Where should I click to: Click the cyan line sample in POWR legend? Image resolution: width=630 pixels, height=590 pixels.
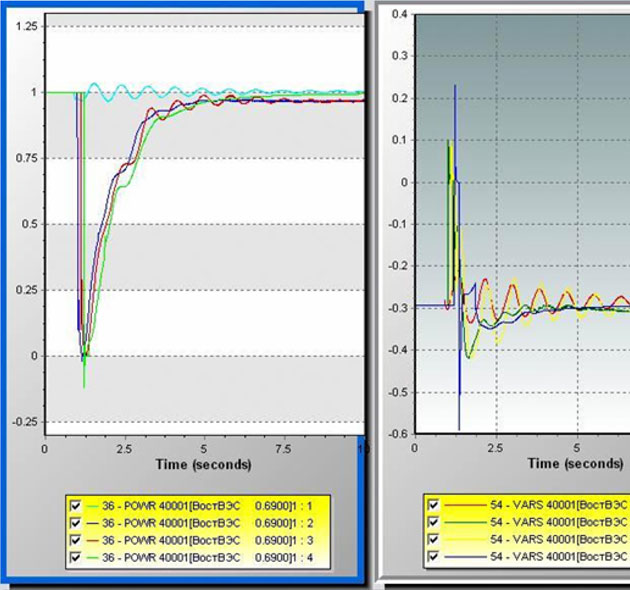pos(92,505)
